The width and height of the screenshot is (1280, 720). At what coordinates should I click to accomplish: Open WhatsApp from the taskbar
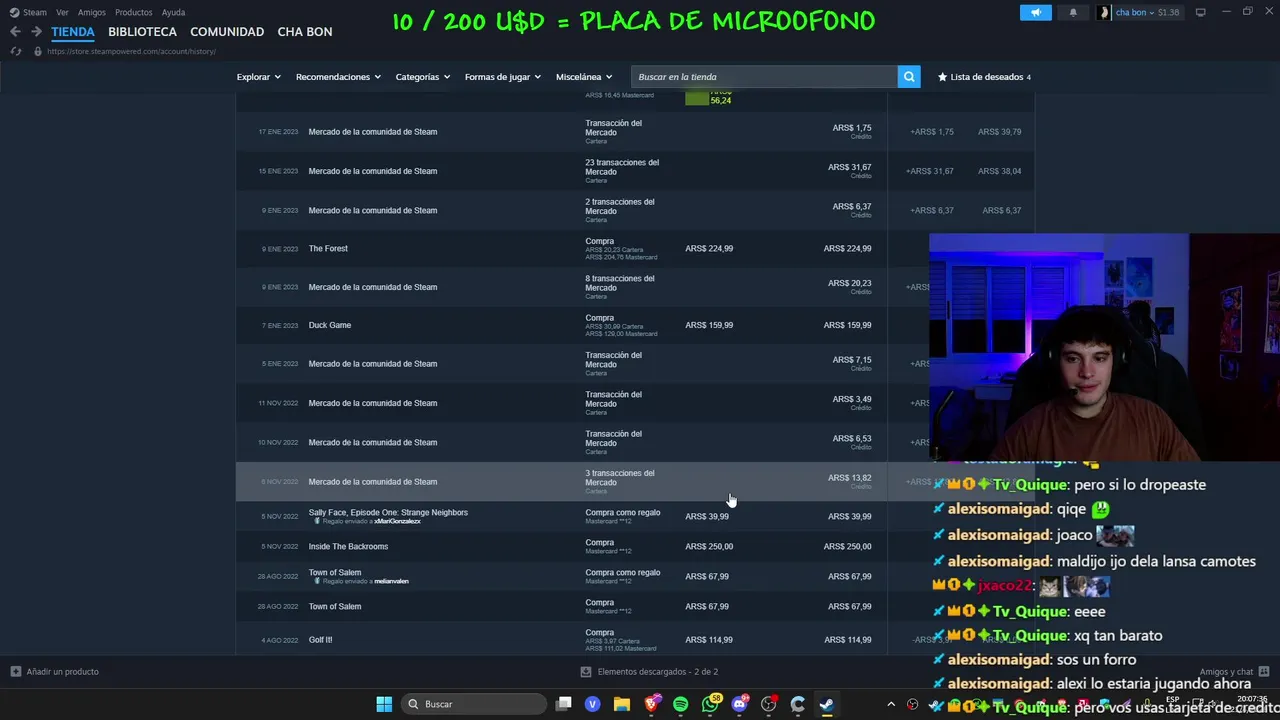[710, 704]
